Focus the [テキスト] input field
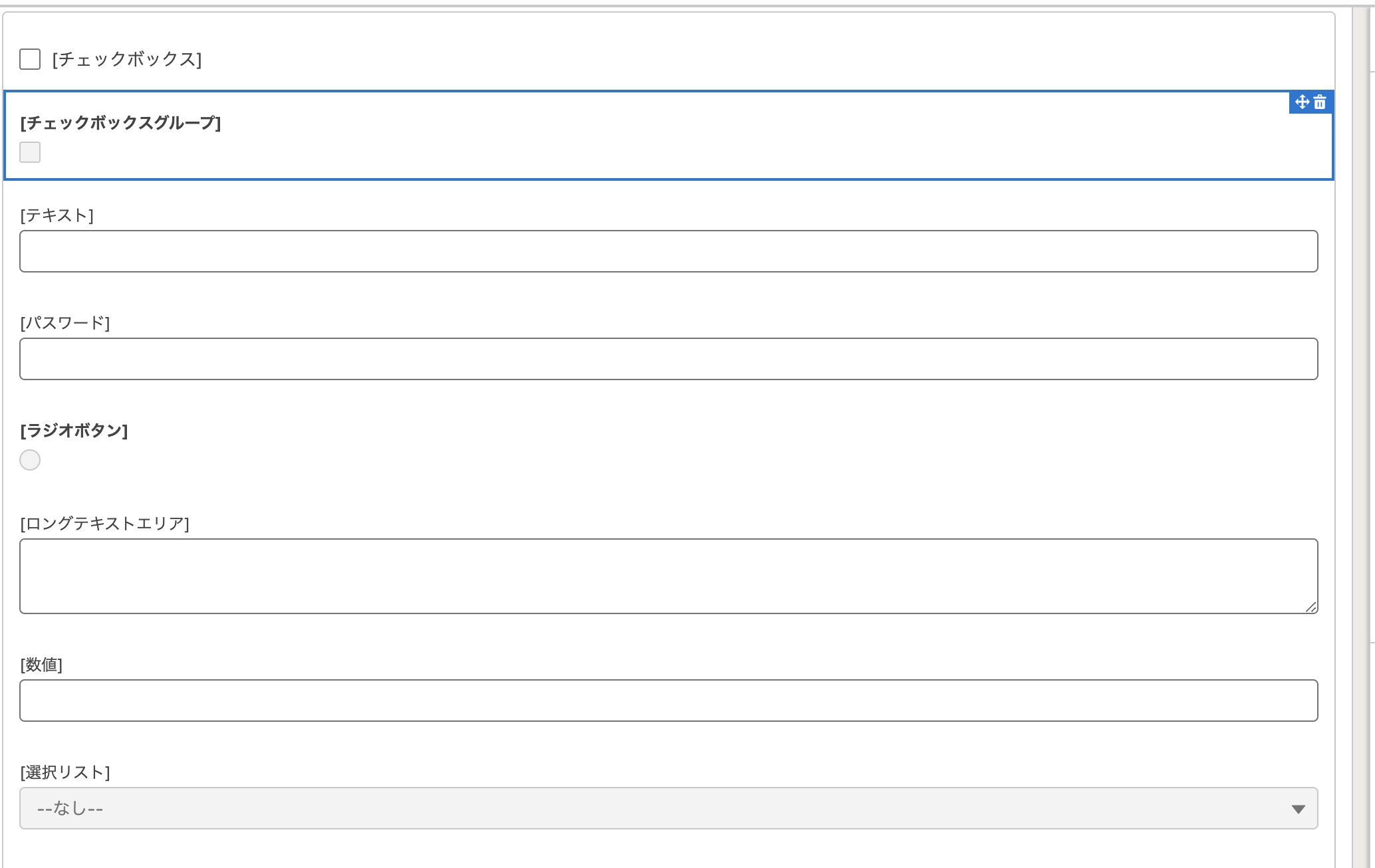Screen dimensions: 1375x868 click(x=668, y=251)
